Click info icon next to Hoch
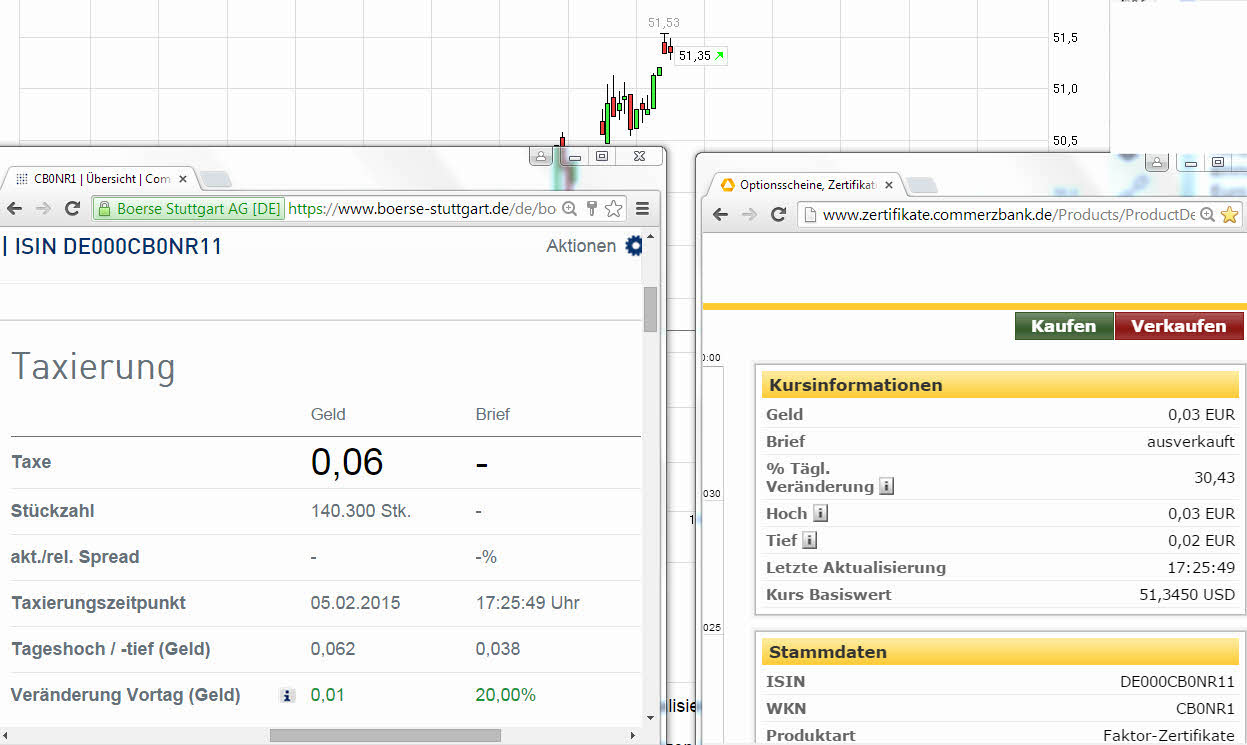Screen dimensions: 1247x745 (820, 514)
